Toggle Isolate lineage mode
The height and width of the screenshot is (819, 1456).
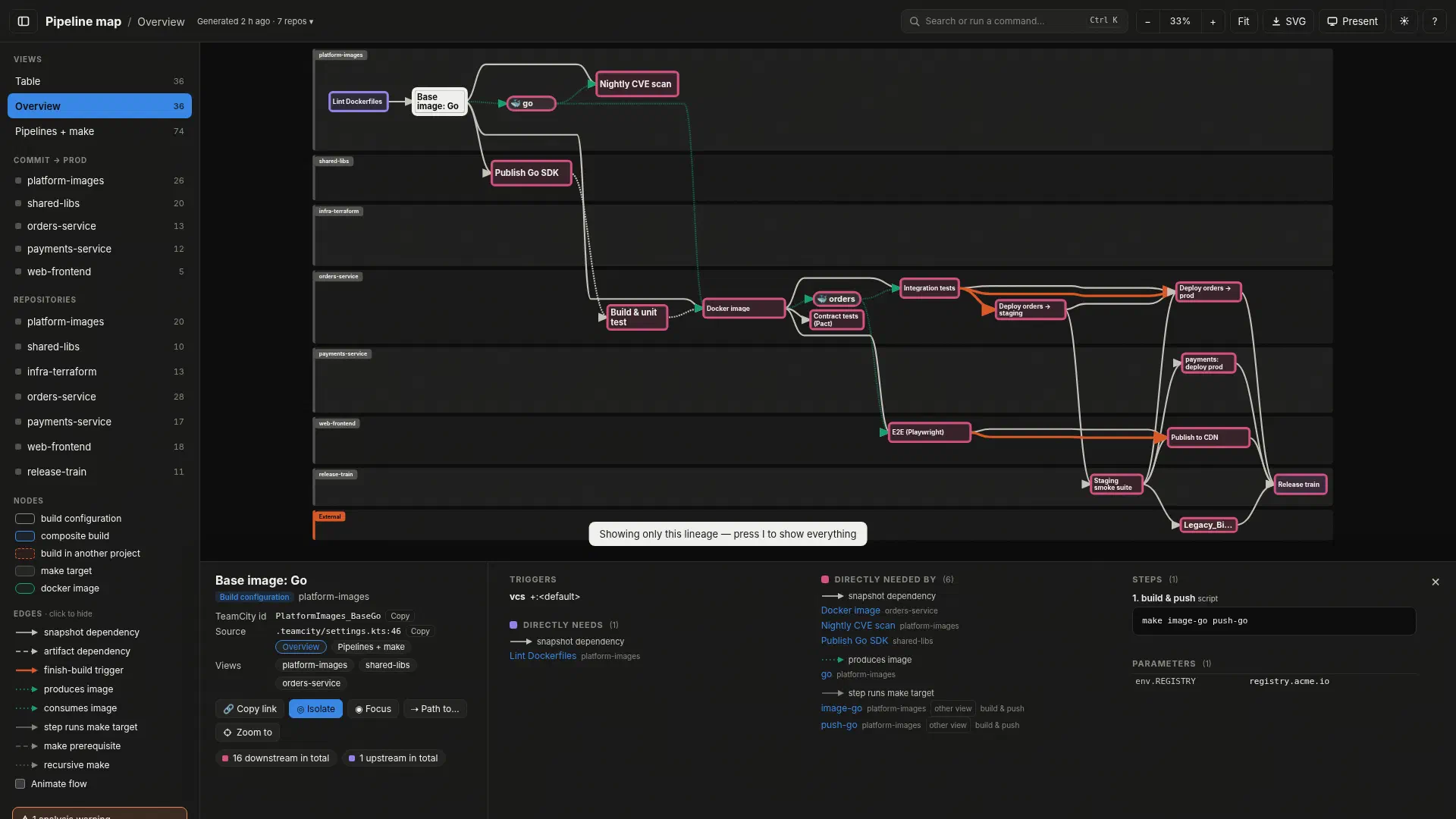[315, 708]
